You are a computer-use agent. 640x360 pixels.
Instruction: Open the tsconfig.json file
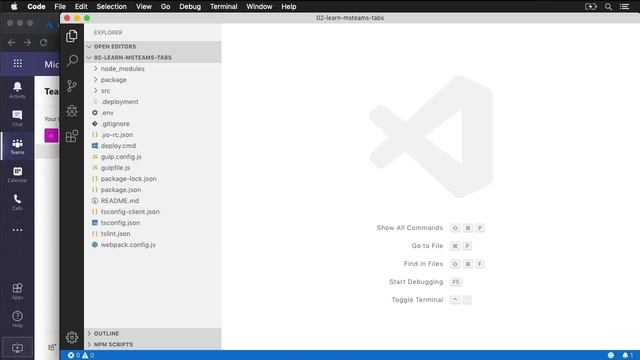click(153, 223)
